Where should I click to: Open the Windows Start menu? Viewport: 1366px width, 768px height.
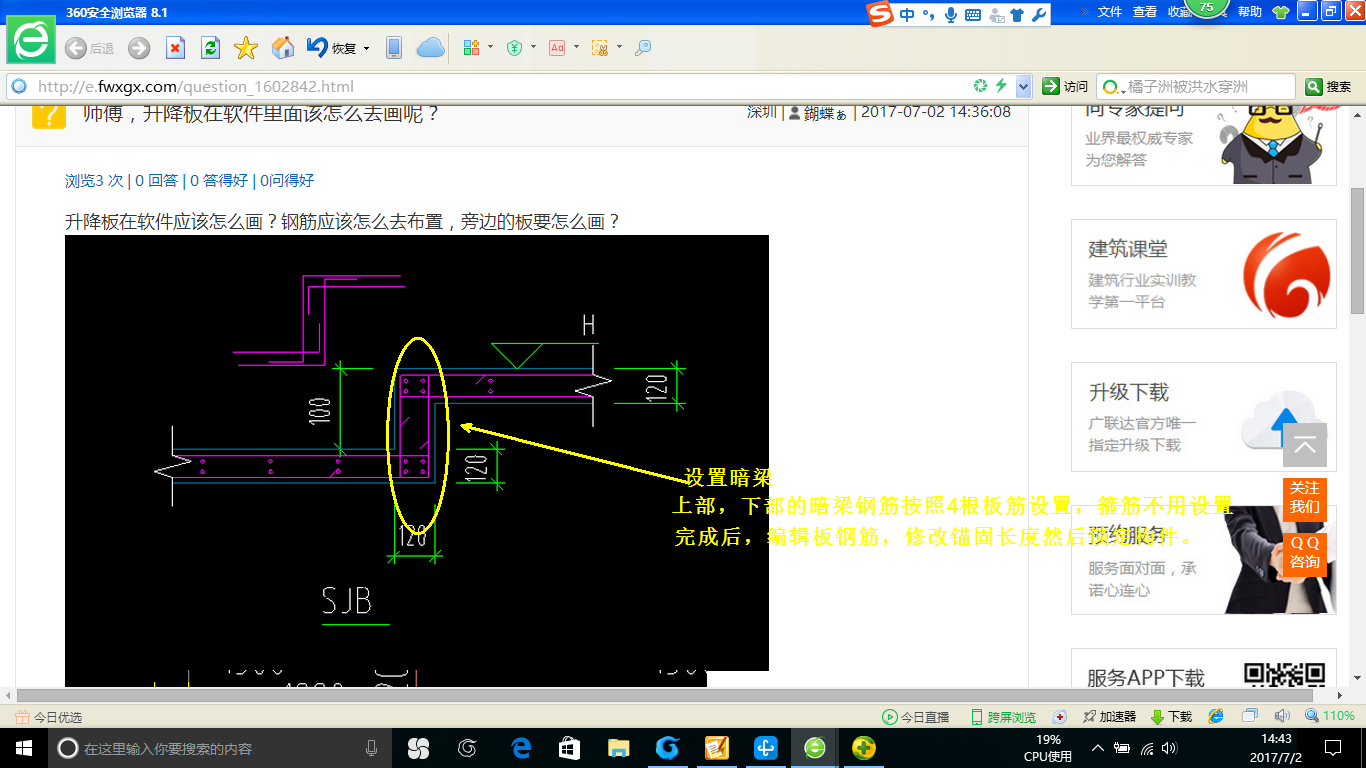pyautogui.click(x=23, y=748)
